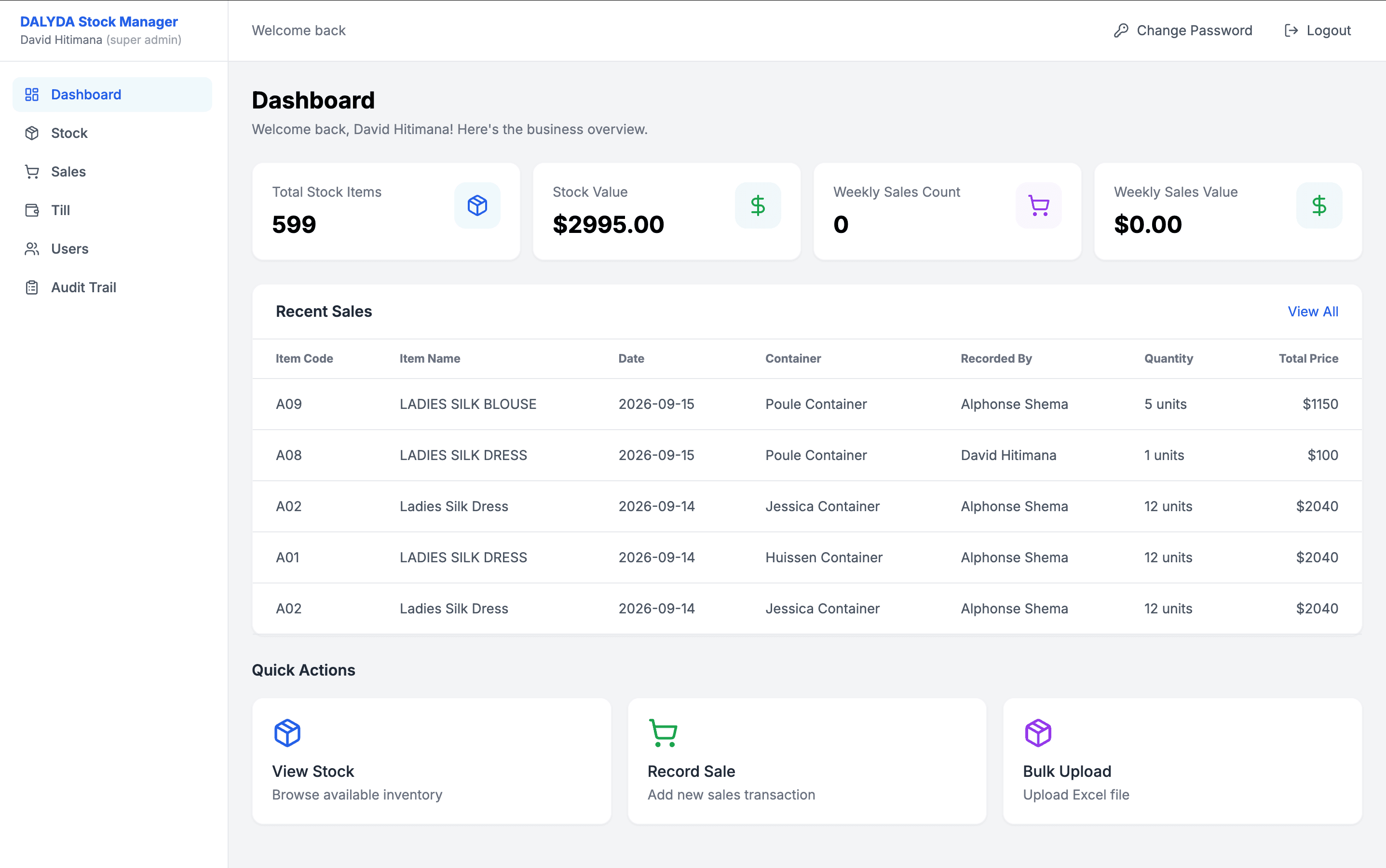Click Logout in the top bar
This screenshot has height=868, width=1386.
pyautogui.click(x=1318, y=30)
